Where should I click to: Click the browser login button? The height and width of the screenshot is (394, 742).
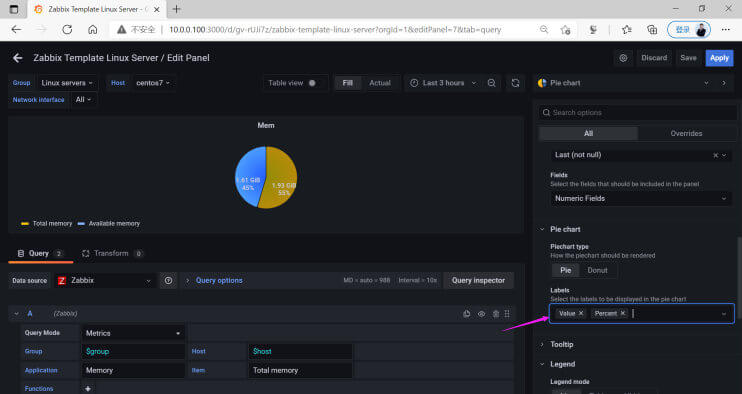(689, 29)
